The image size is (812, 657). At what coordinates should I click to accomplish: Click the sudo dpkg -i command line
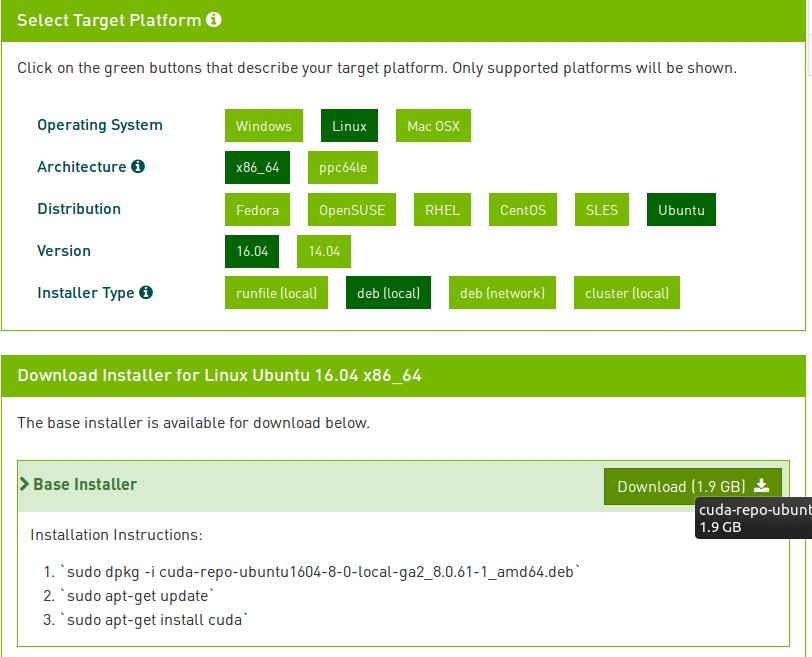(320, 572)
